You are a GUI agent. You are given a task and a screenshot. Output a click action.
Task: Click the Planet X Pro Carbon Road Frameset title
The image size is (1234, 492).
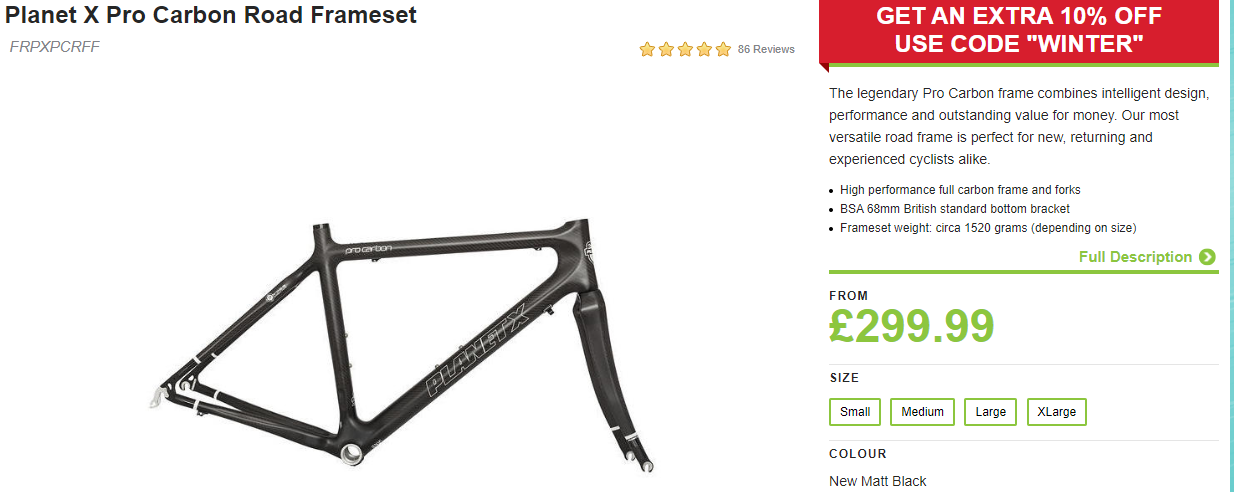pos(211,15)
